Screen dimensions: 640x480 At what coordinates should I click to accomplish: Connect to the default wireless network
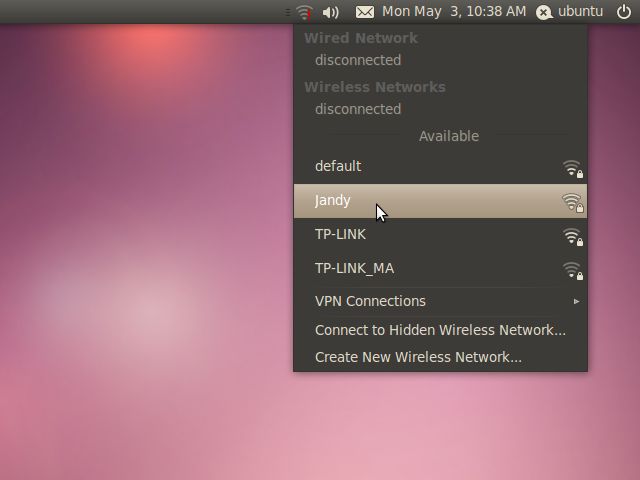pyautogui.click(x=440, y=167)
